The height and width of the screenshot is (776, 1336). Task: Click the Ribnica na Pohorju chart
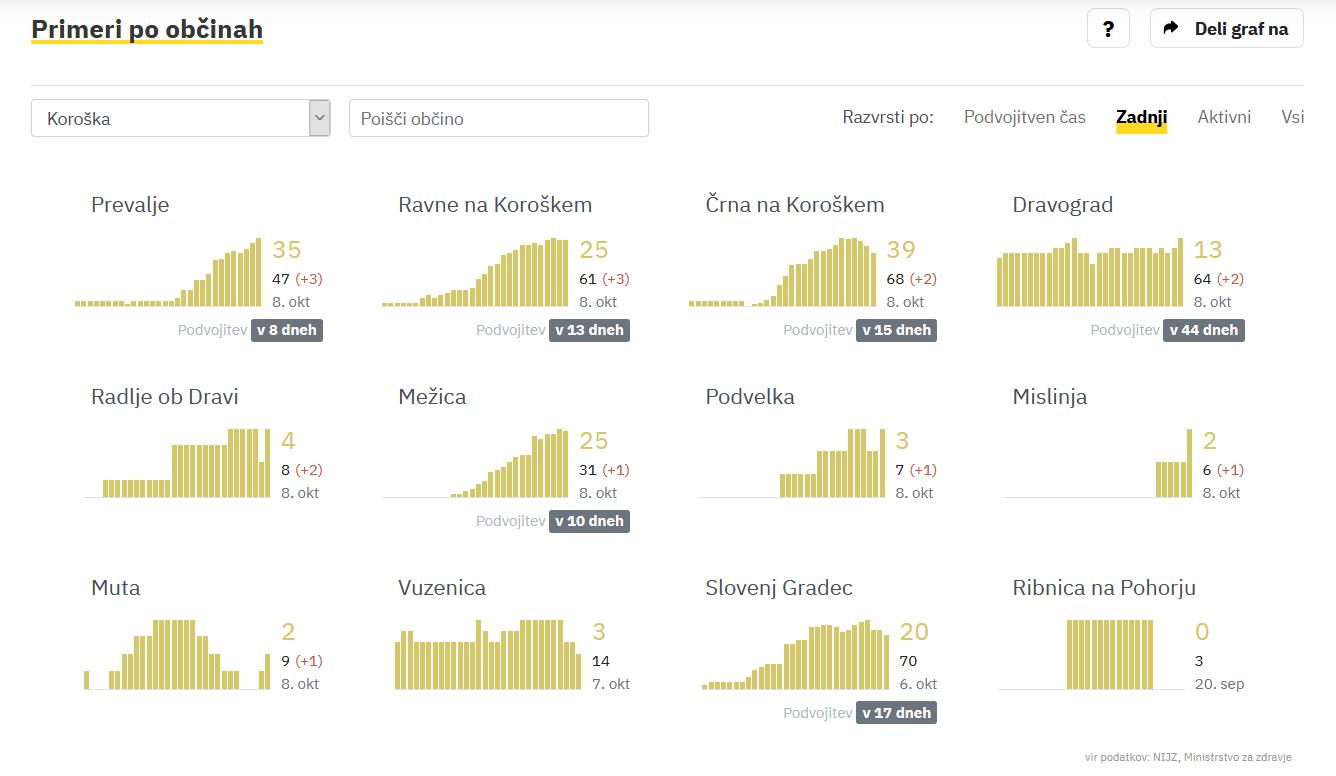[1109, 655]
